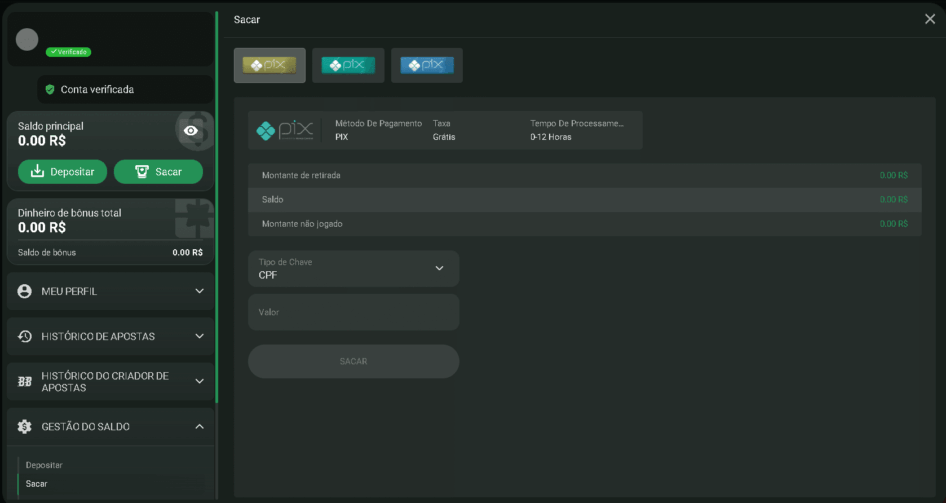Open the Sacar submenu item
The height and width of the screenshot is (503, 946).
[x=37, y=484]
